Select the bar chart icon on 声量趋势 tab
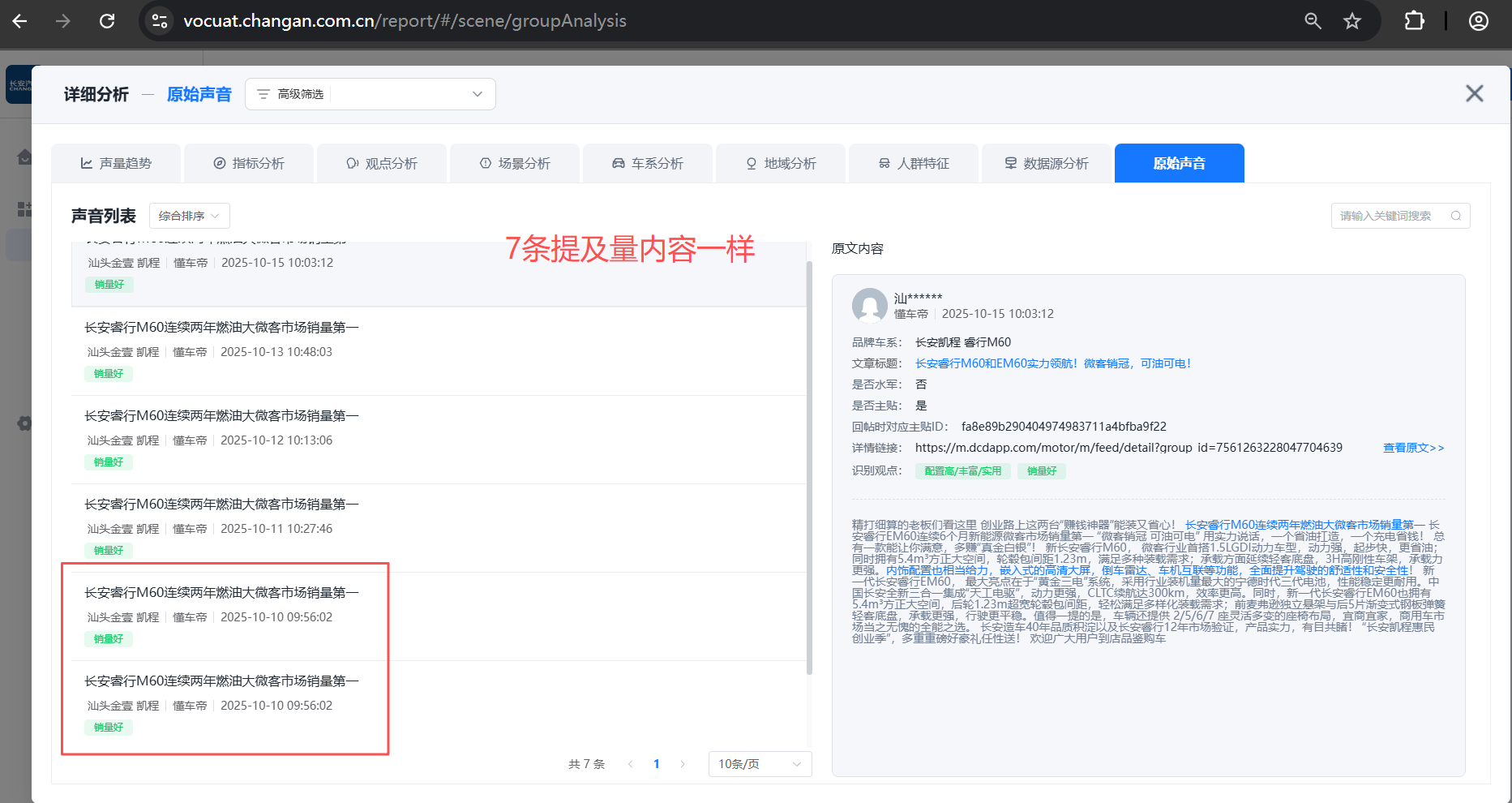Viewport: 1512px width, 803px height. pyautogui.click(x=87, y=163)
